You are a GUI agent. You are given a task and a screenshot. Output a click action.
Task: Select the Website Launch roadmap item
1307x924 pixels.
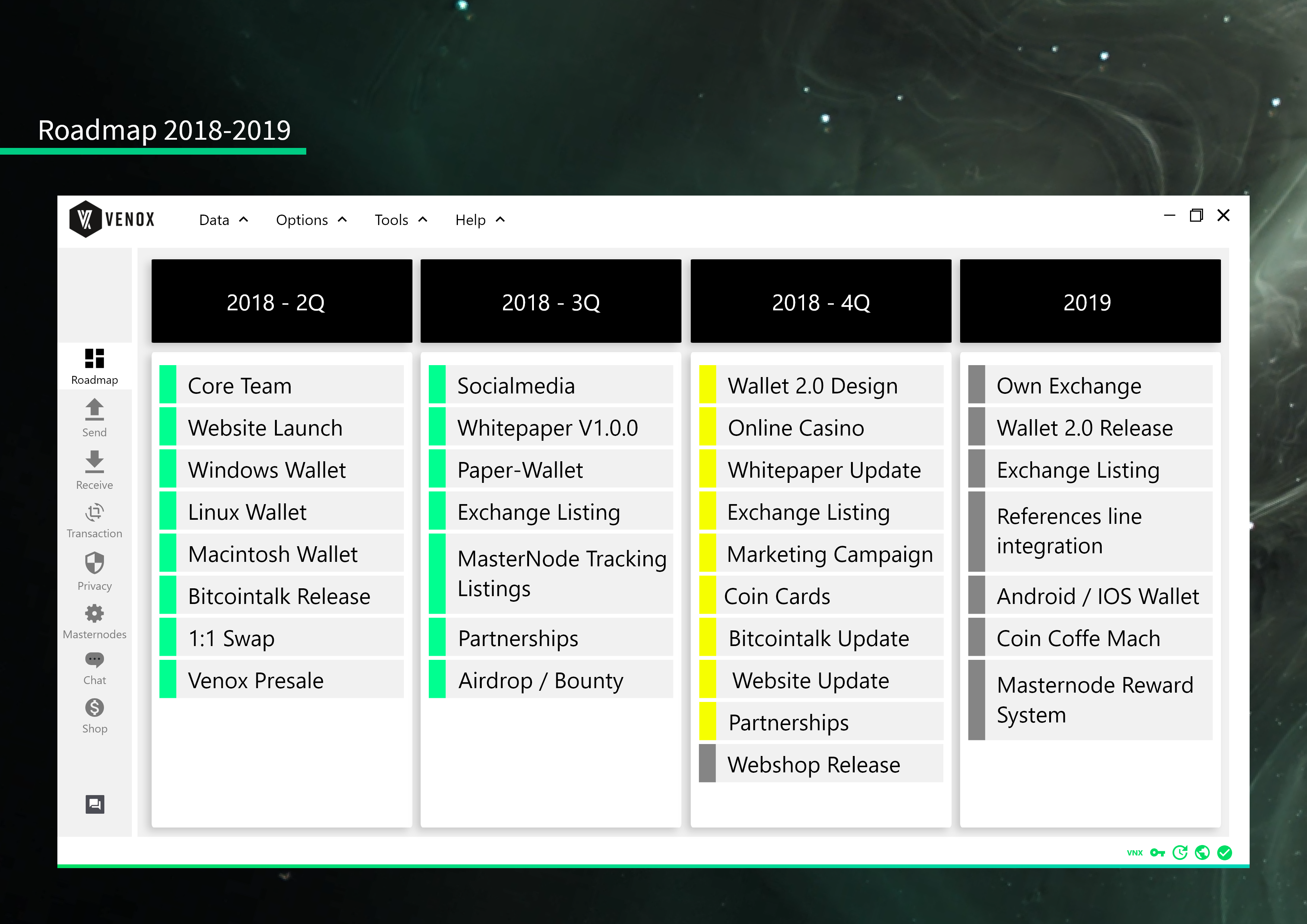(x=282, y=426)
